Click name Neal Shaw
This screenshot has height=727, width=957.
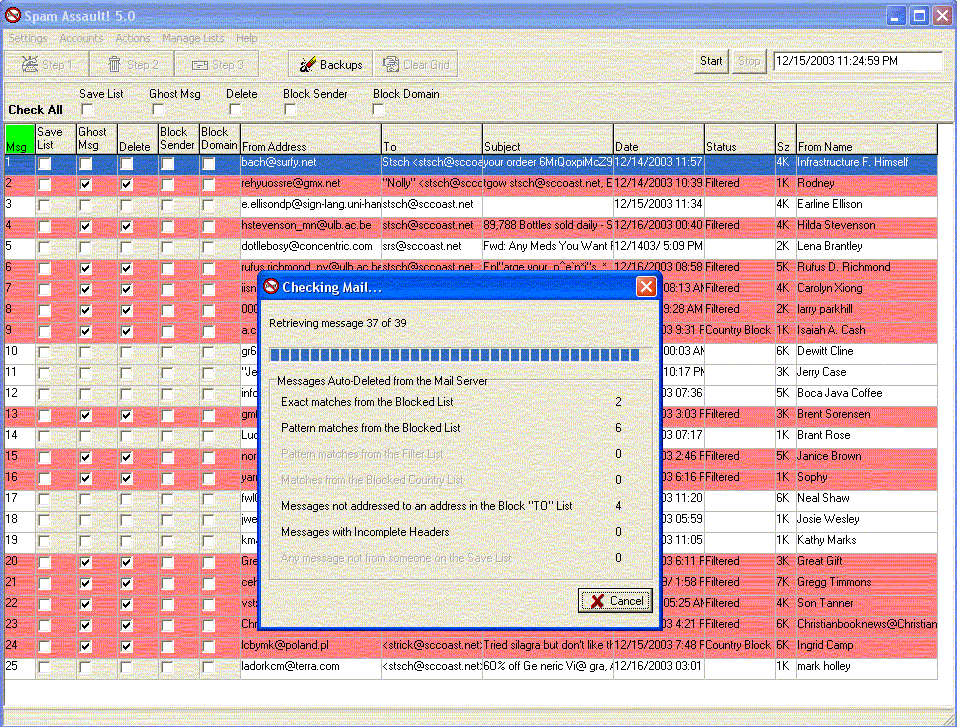pos(823,498)
